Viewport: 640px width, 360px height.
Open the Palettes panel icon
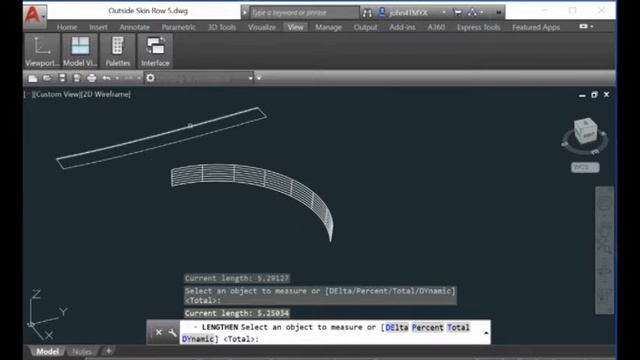[x=118, y=51]
